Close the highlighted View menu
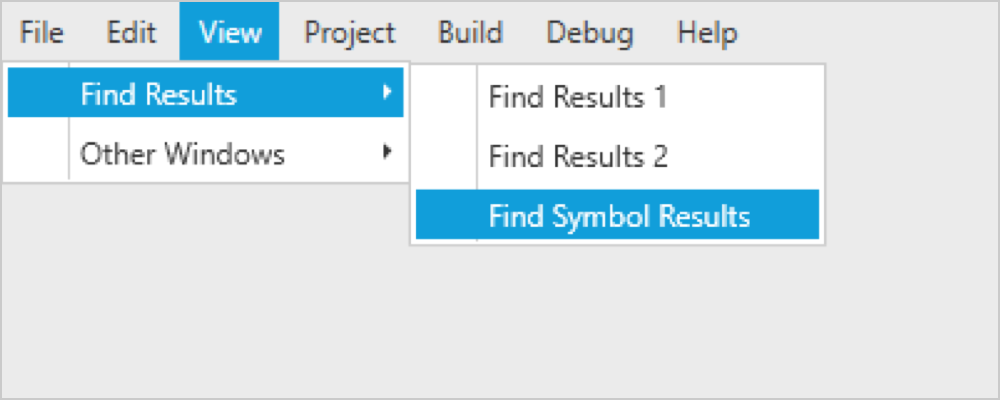Image resolution: width=1000 pixels, height=400 pixels. pyautogui.click(x=230, y=33)
